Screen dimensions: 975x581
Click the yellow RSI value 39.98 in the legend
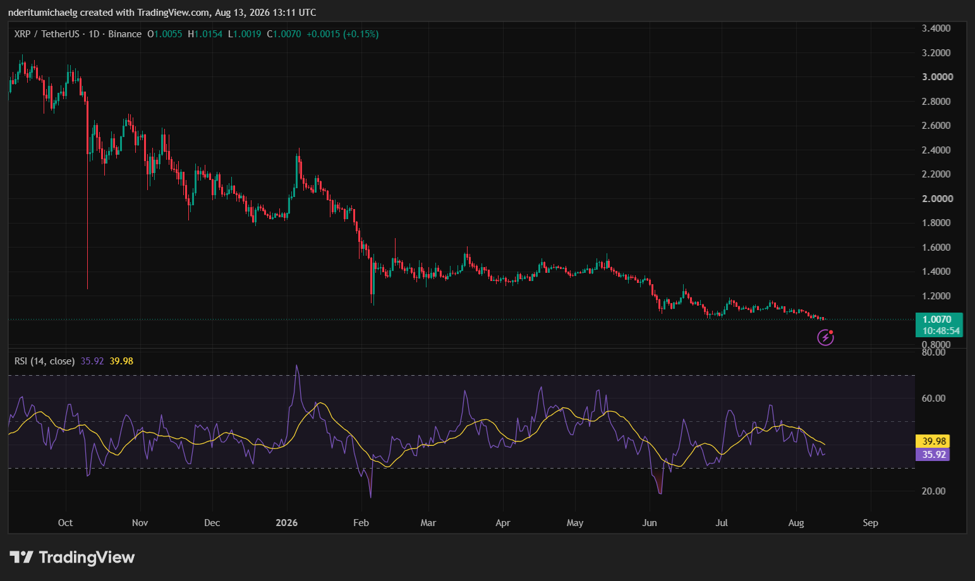pos(121,361)
